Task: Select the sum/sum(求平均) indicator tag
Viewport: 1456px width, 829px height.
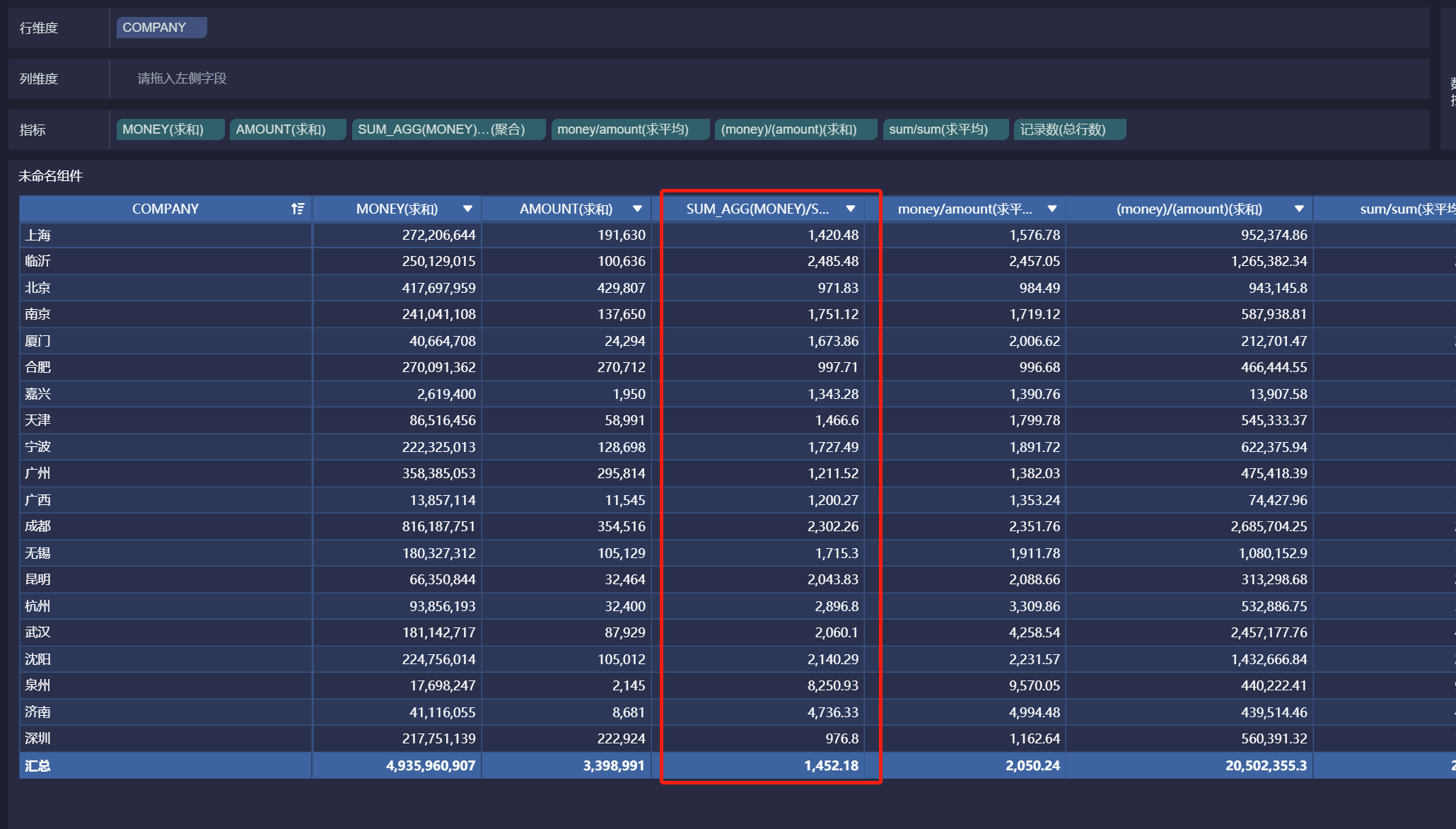Action: [945, 129]
